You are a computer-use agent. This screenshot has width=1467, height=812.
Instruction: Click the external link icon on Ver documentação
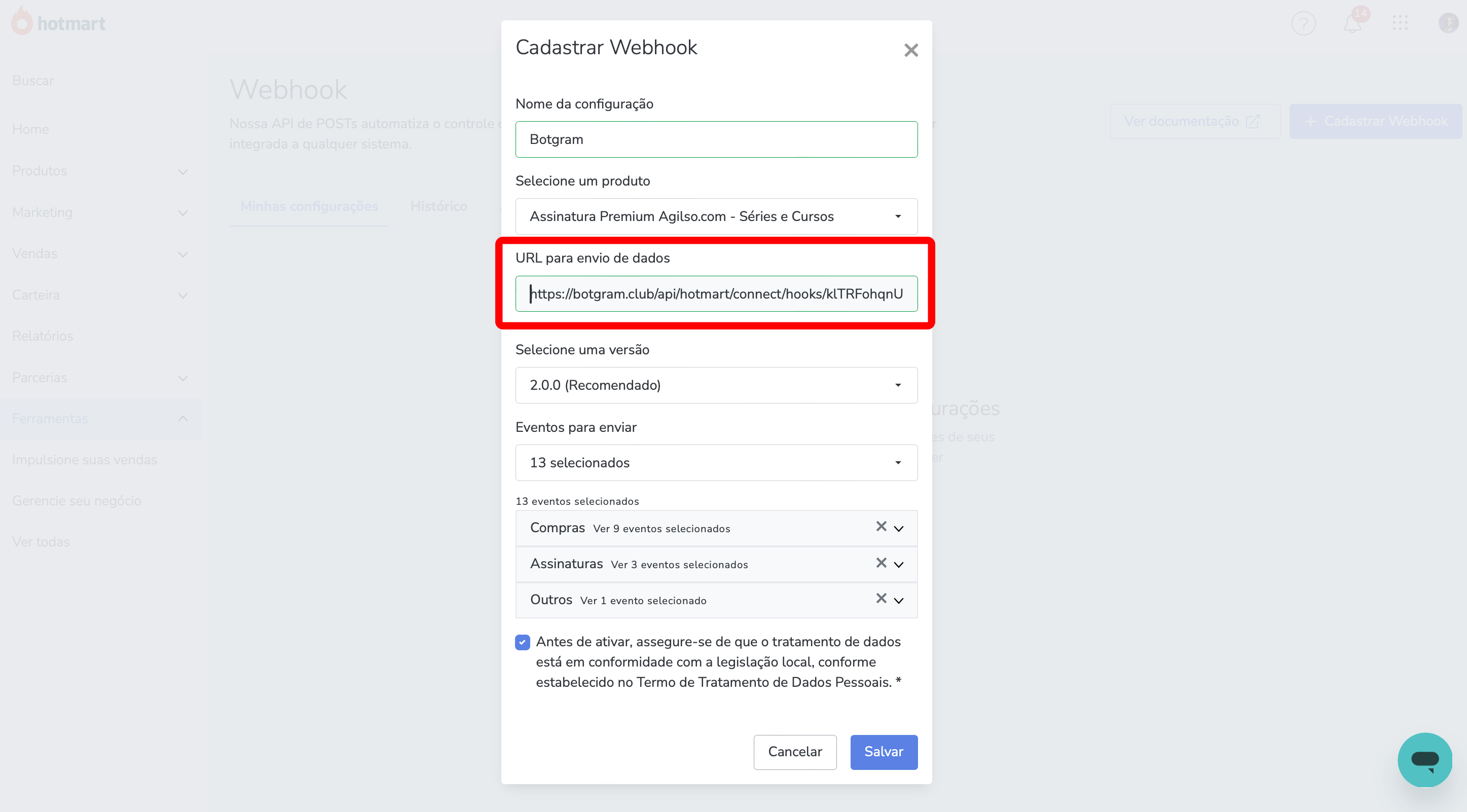point(1255,121)
